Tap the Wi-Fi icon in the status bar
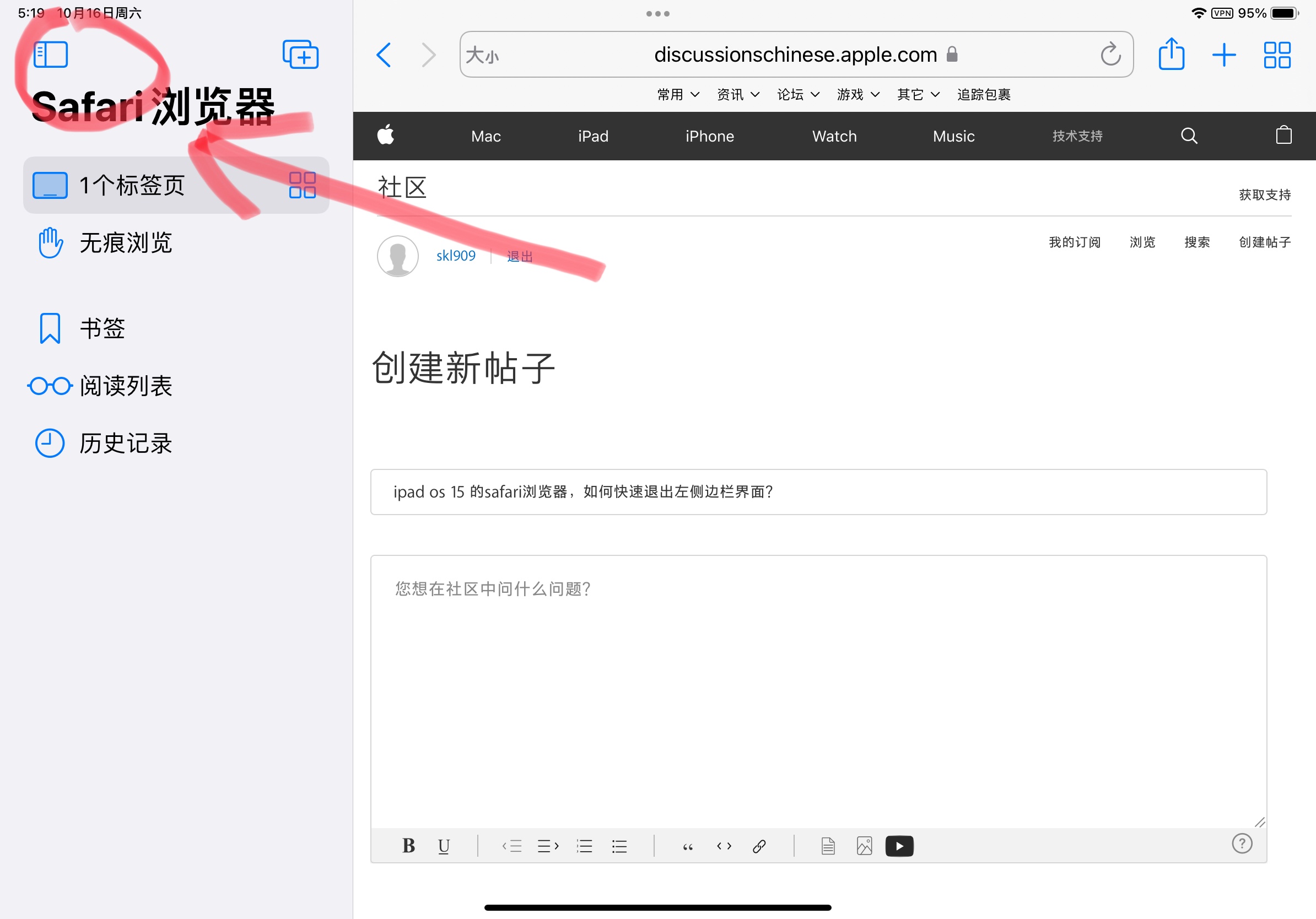This screenshot has height=919, width=1316. [1199, 13]
